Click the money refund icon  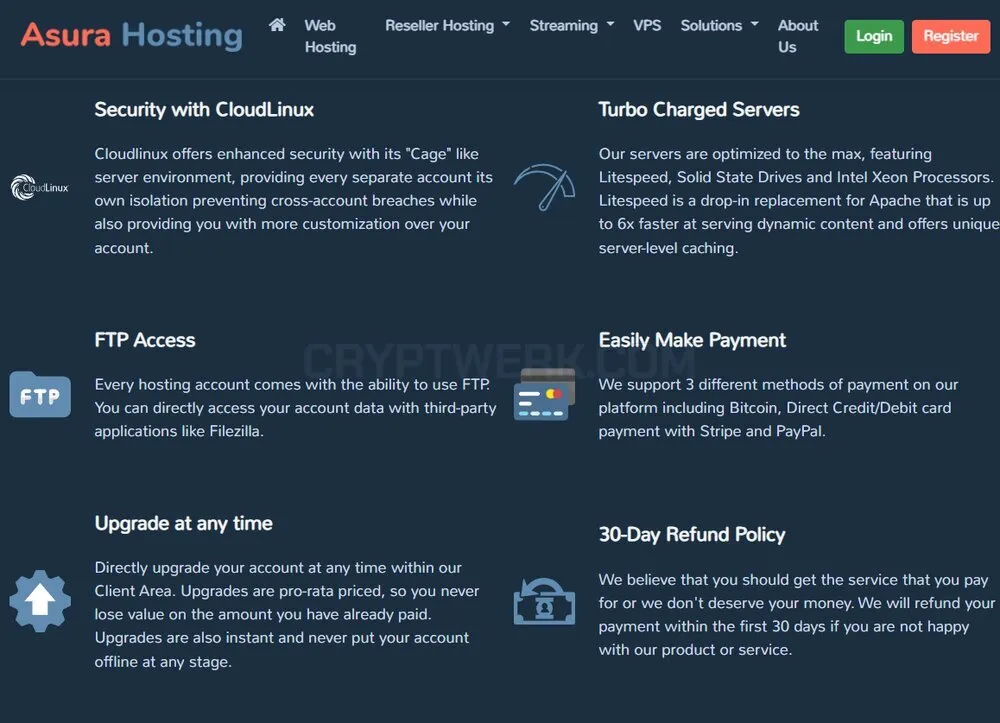point(545,601)
